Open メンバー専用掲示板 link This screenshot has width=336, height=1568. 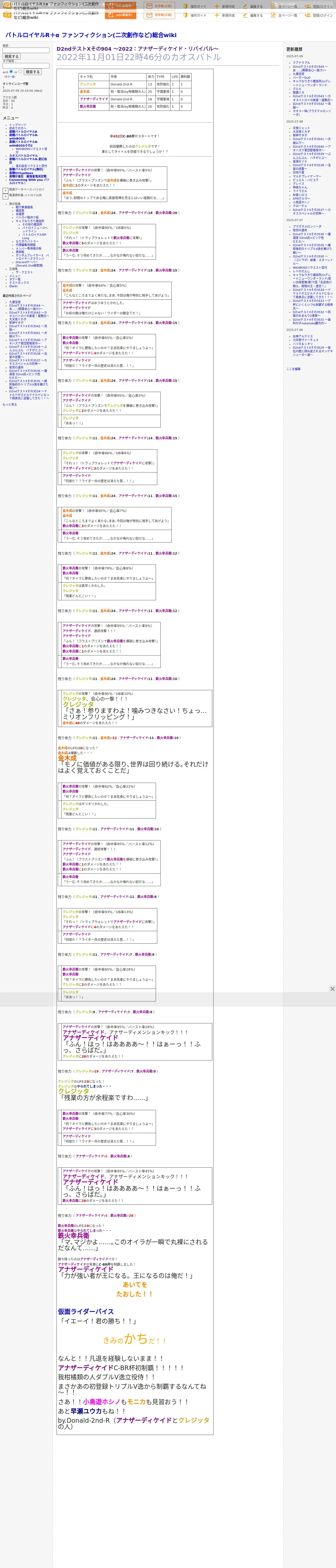coord(29,248)
